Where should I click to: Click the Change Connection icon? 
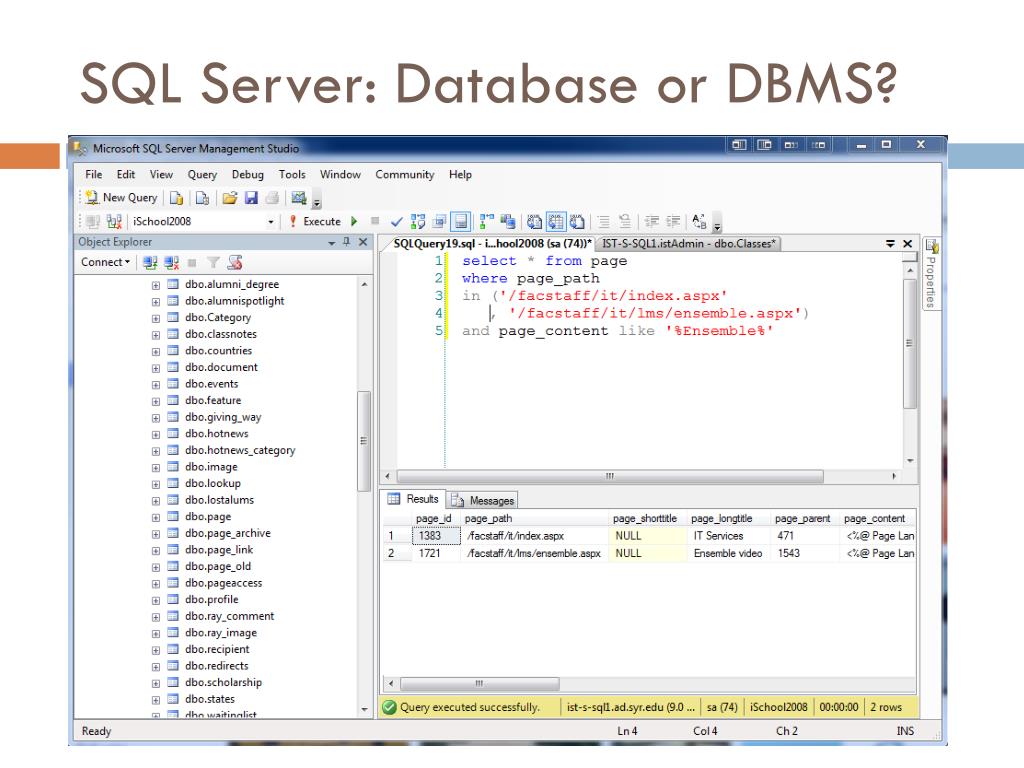114,222
